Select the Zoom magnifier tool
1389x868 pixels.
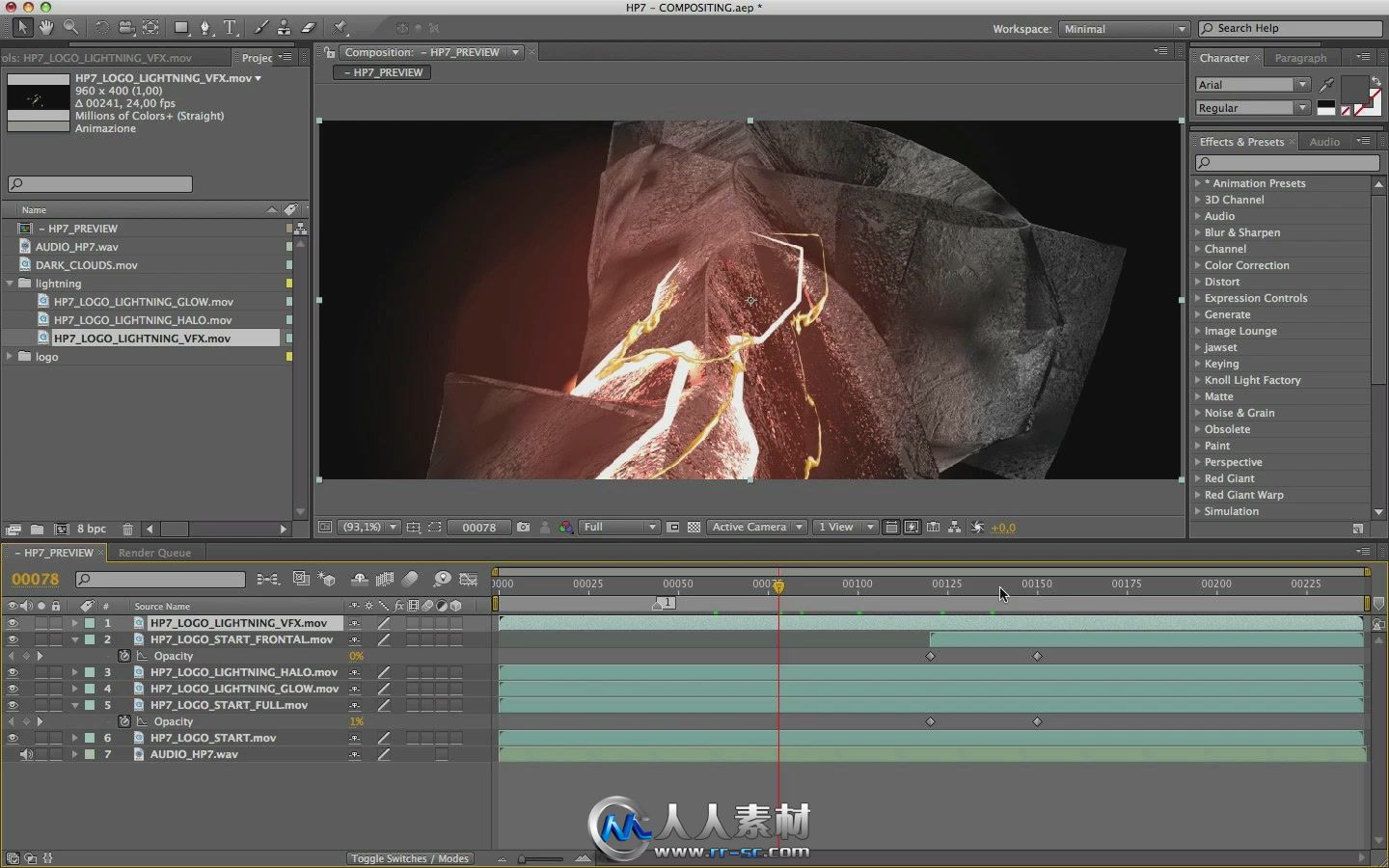(71, 28)
